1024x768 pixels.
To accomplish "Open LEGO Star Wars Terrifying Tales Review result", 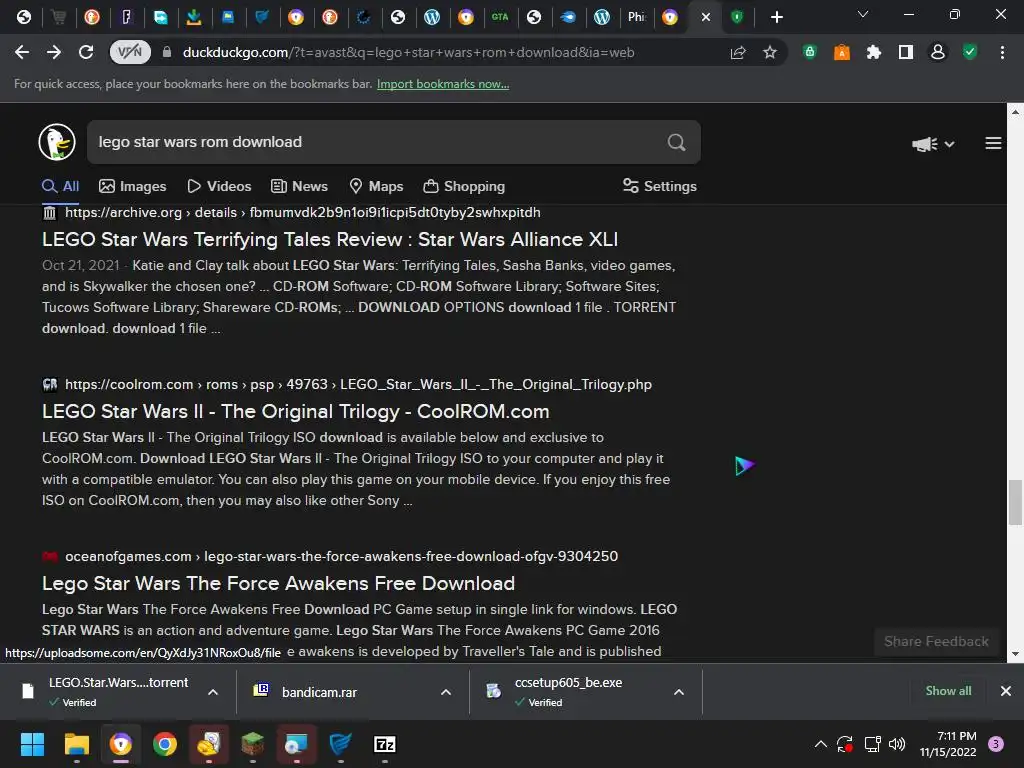I will [330, 239].
